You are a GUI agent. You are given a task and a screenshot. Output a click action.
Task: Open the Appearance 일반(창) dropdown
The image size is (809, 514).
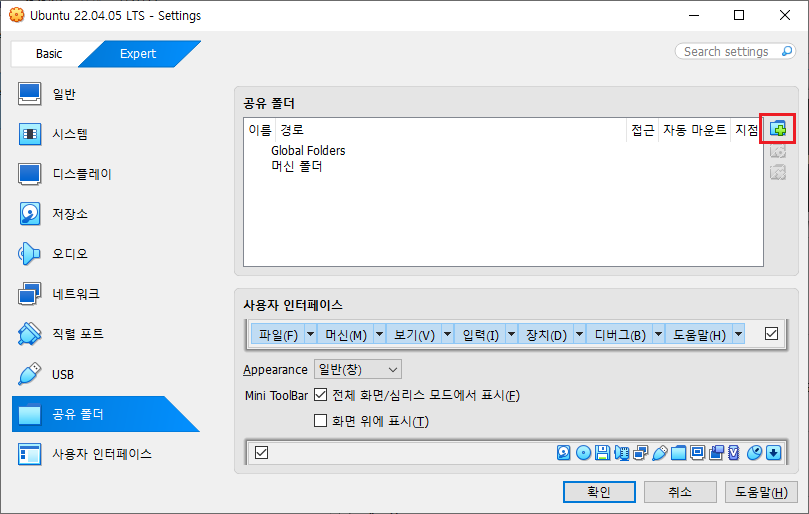(358, 370)
